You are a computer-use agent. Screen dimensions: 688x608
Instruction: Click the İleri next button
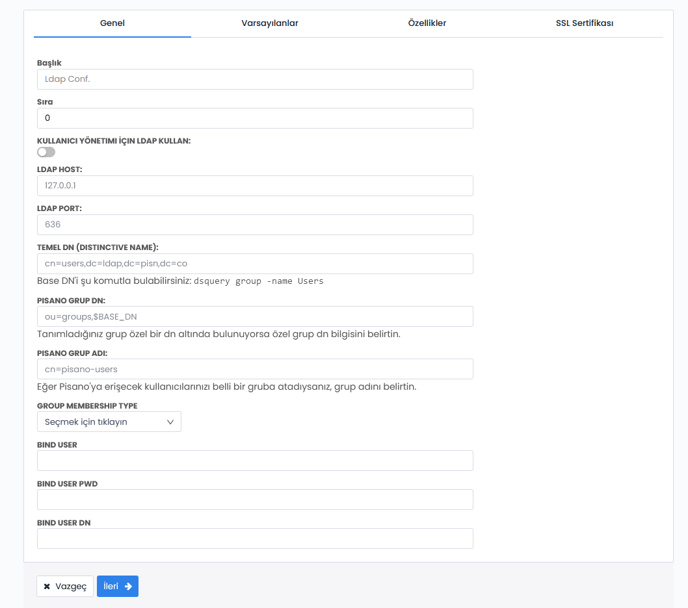[x=117, y=586]
